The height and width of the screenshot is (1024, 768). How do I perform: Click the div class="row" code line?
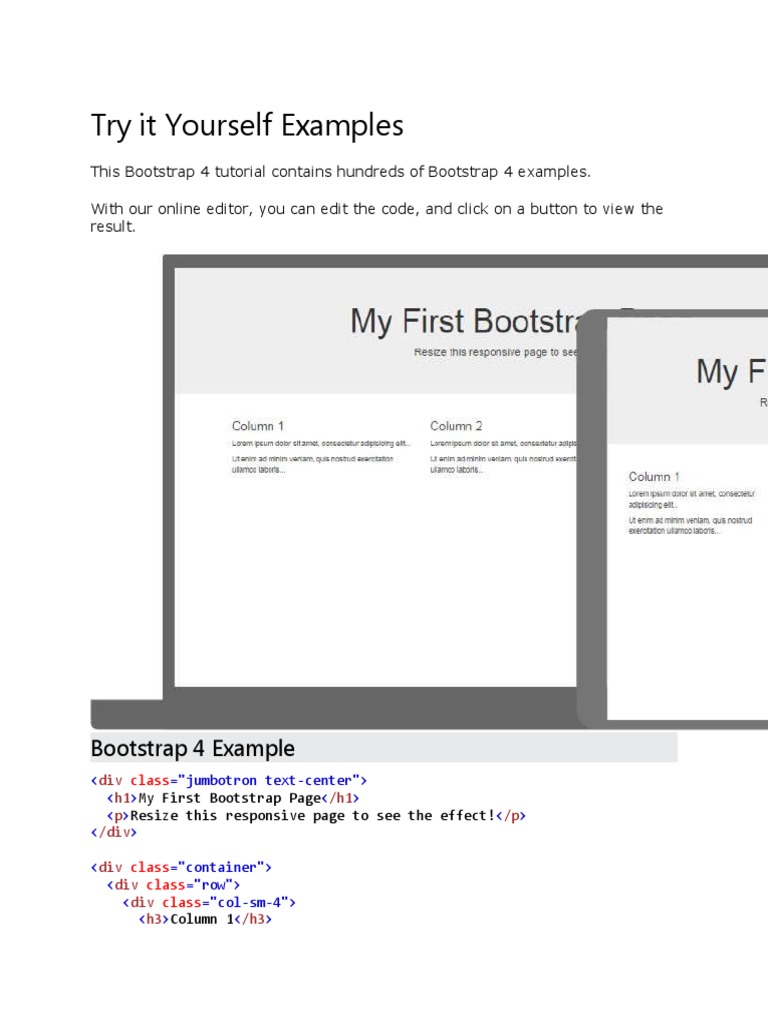[x=173, y=885]
